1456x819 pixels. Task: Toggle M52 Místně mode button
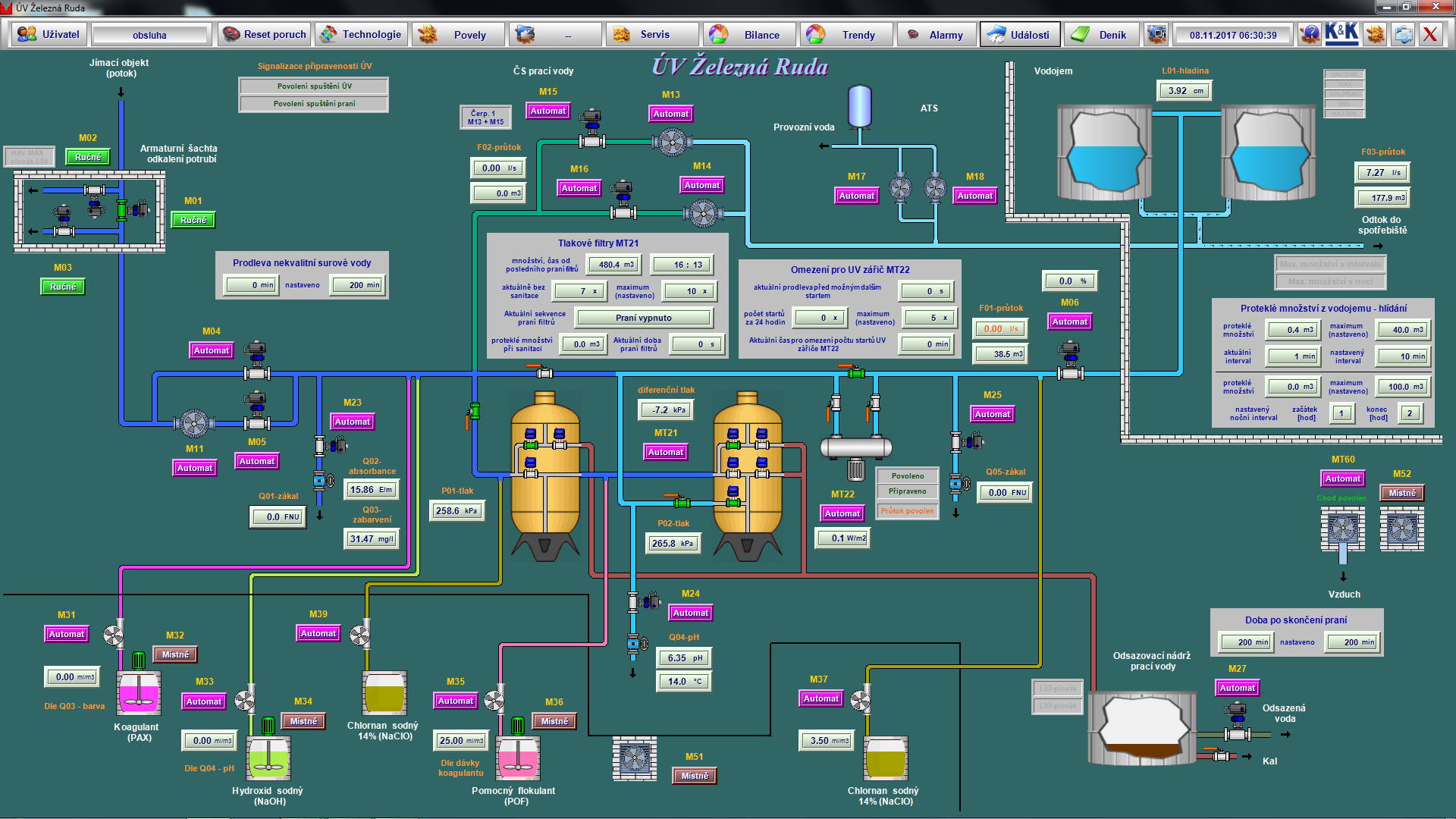pos(1401,493)
